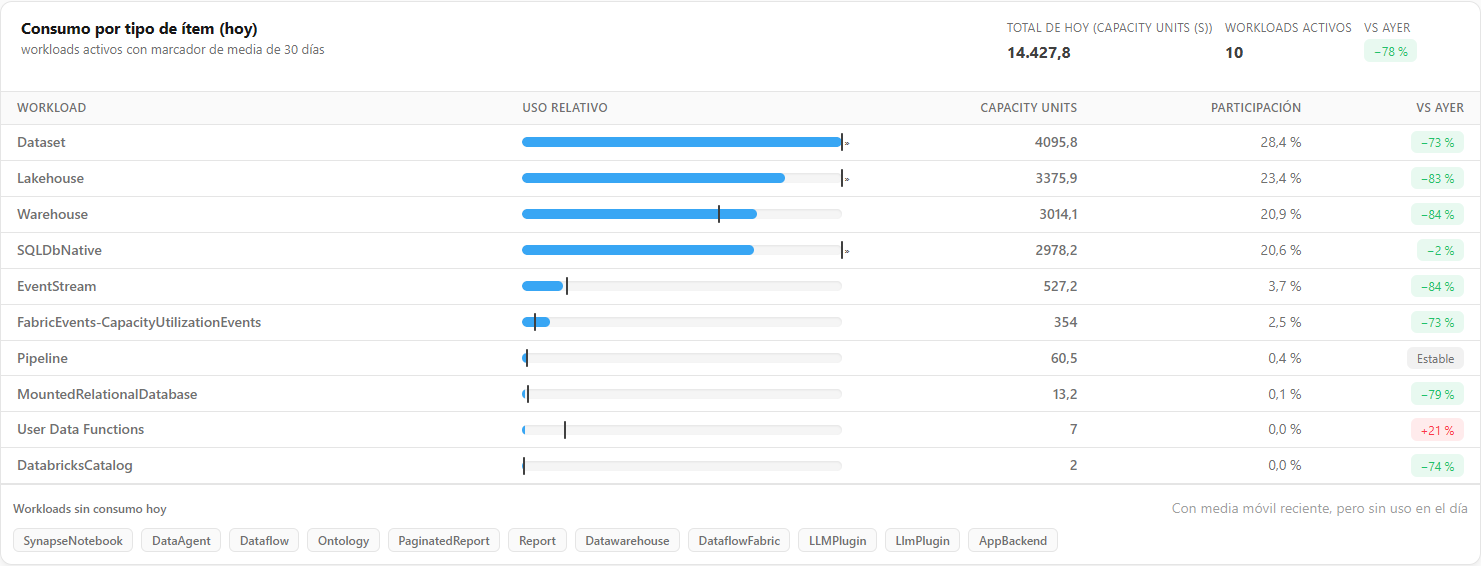Image resolution: width=1481 pixels, height=566 pixels.
Task: Click the 4095,8 capacity units value
Action: coord(1056,142)
